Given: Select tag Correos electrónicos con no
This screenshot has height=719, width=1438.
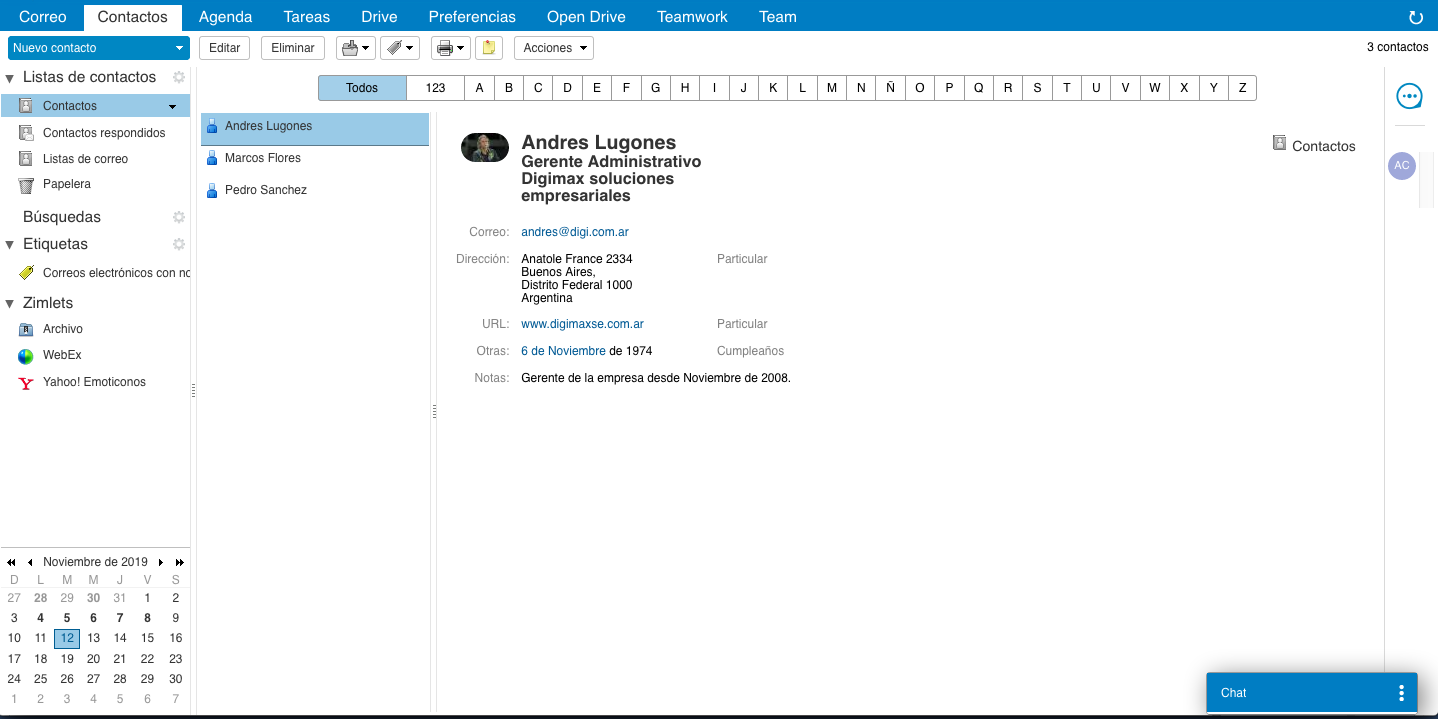Looking at the screenshot, I should click(116, 273).
